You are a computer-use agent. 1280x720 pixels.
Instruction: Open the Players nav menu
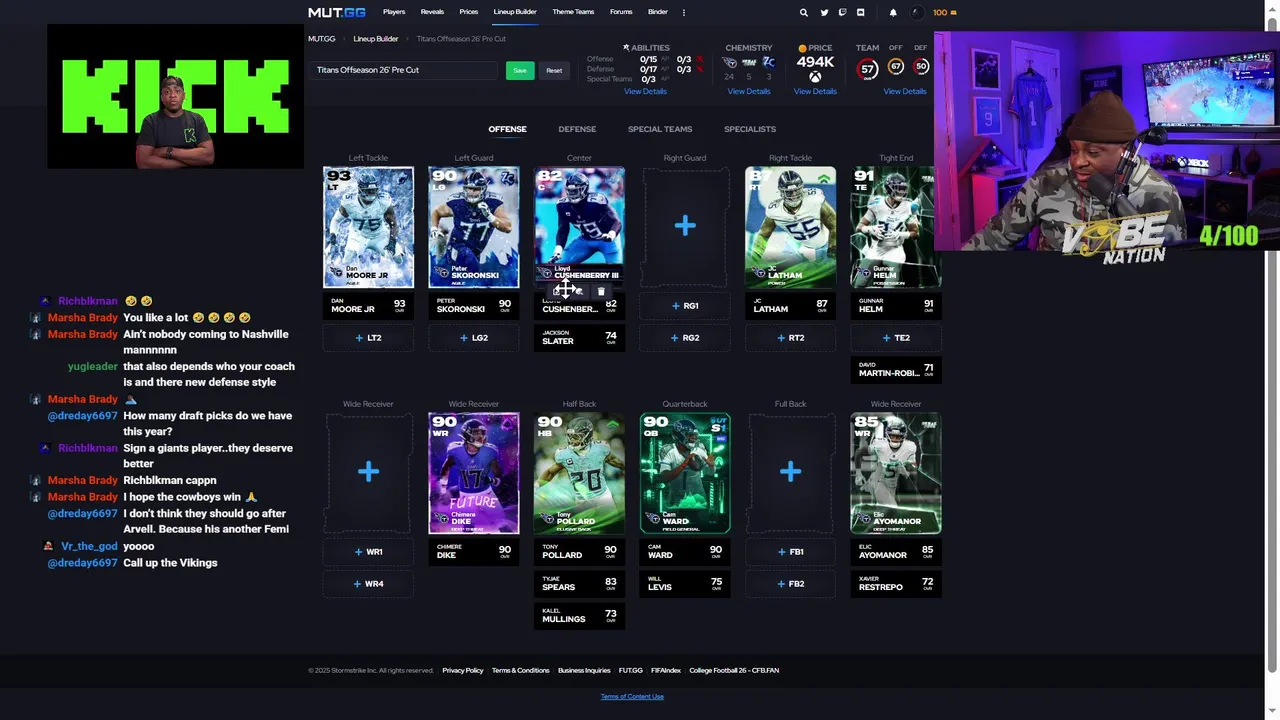coord(394,12)
